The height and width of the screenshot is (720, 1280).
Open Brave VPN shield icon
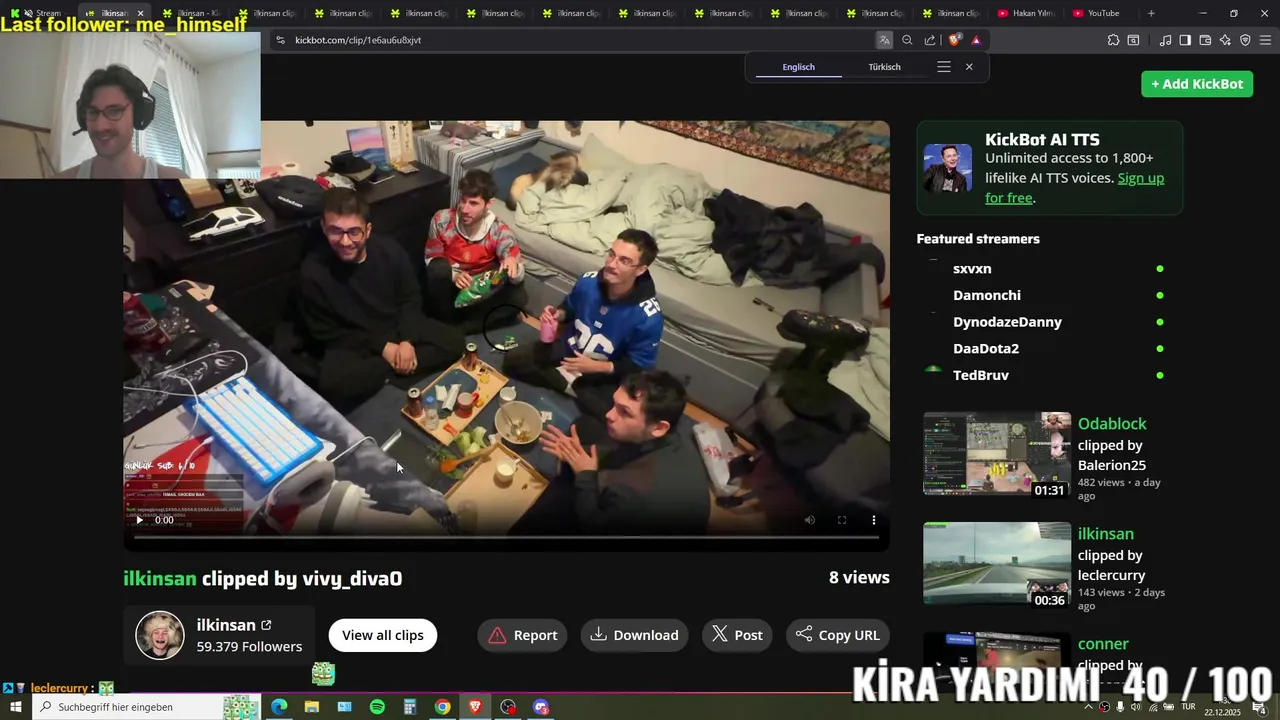1245,40
